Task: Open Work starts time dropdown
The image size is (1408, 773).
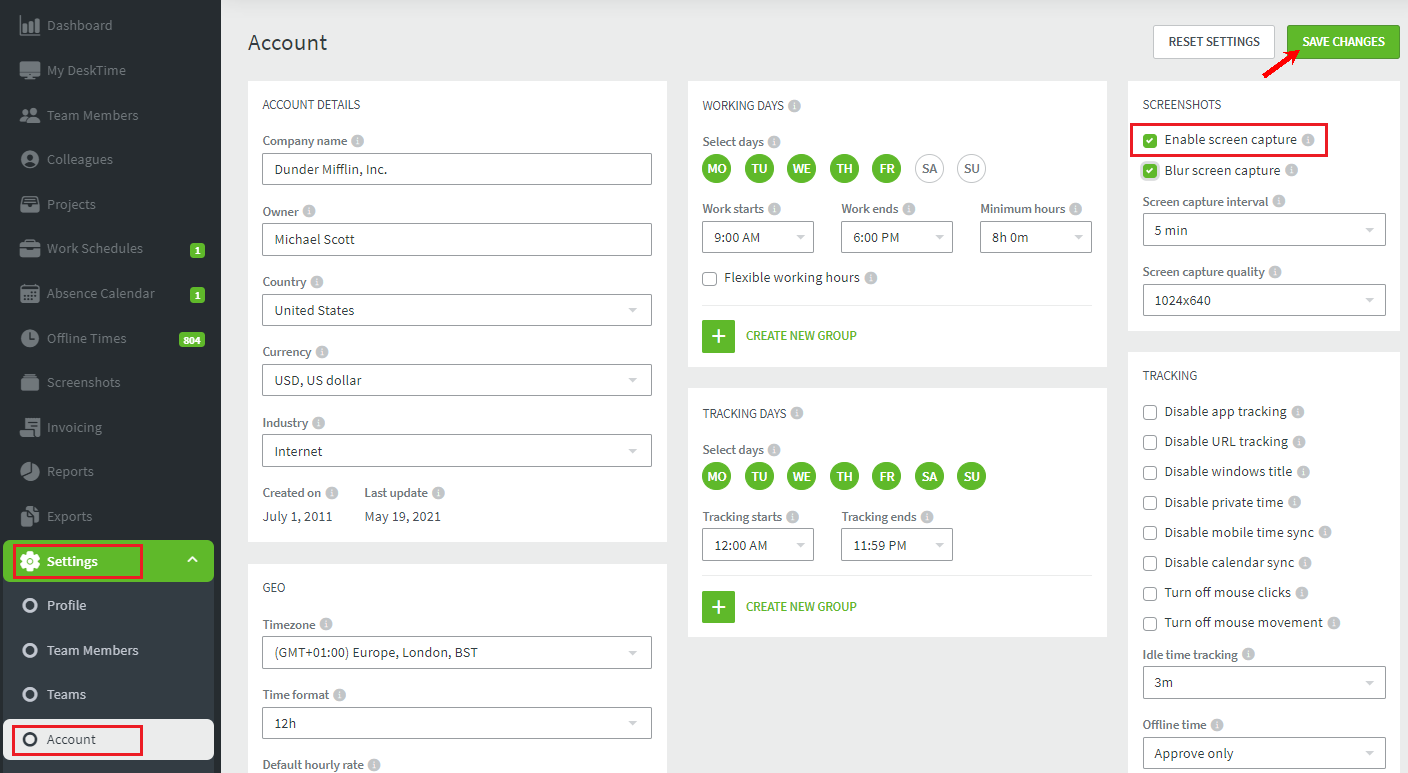Action: tap(758, 237)
